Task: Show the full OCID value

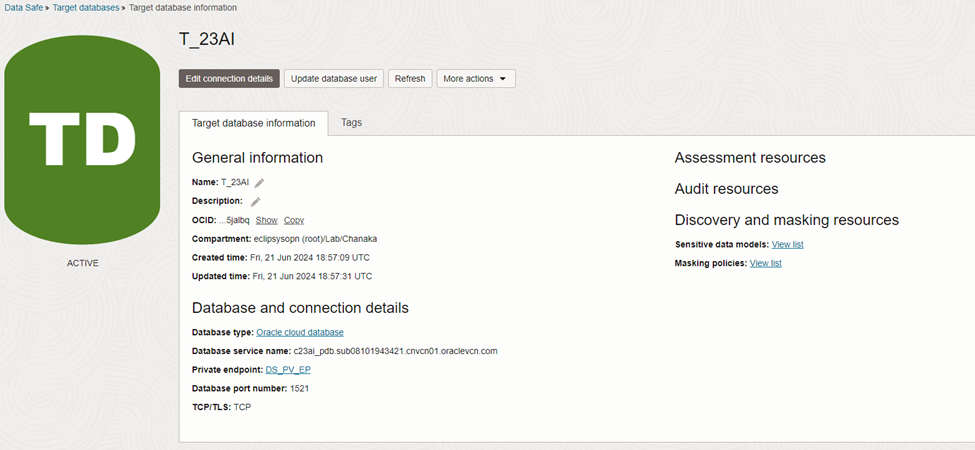Action: (x=266, y=220)
